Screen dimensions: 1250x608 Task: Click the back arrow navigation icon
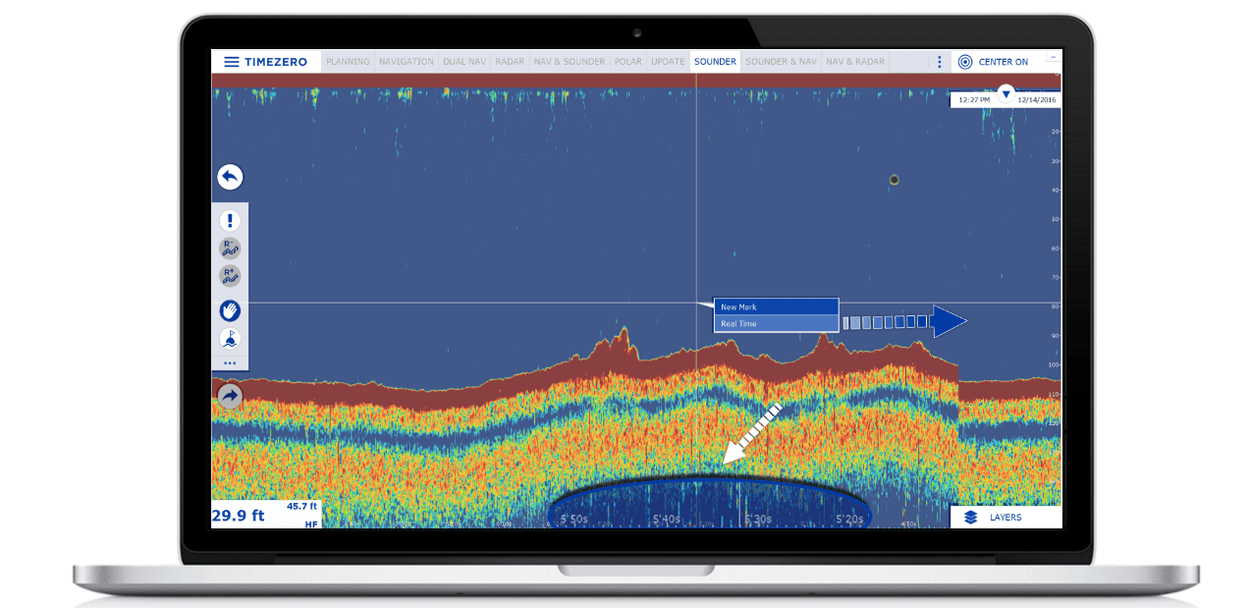pyautogui.click(x=229, y=177)
